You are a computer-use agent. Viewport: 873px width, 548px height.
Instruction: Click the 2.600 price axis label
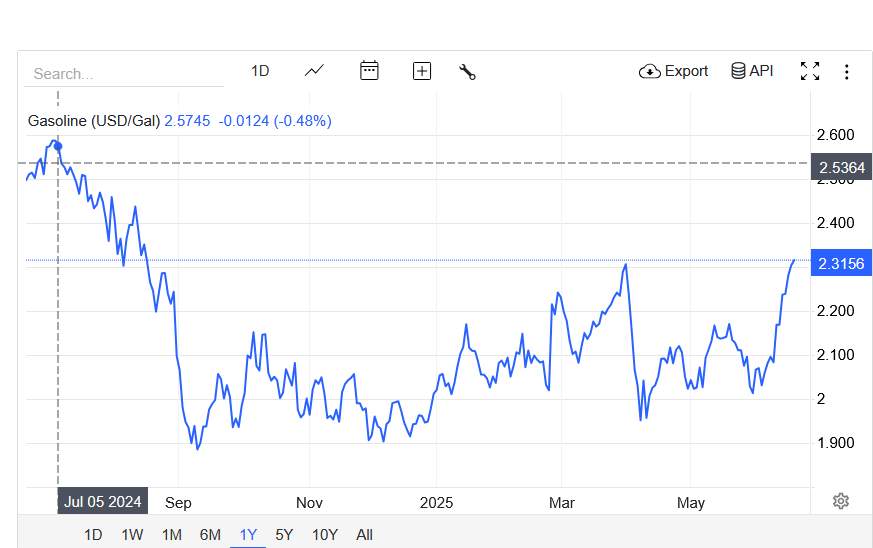[x=835, y=135]
